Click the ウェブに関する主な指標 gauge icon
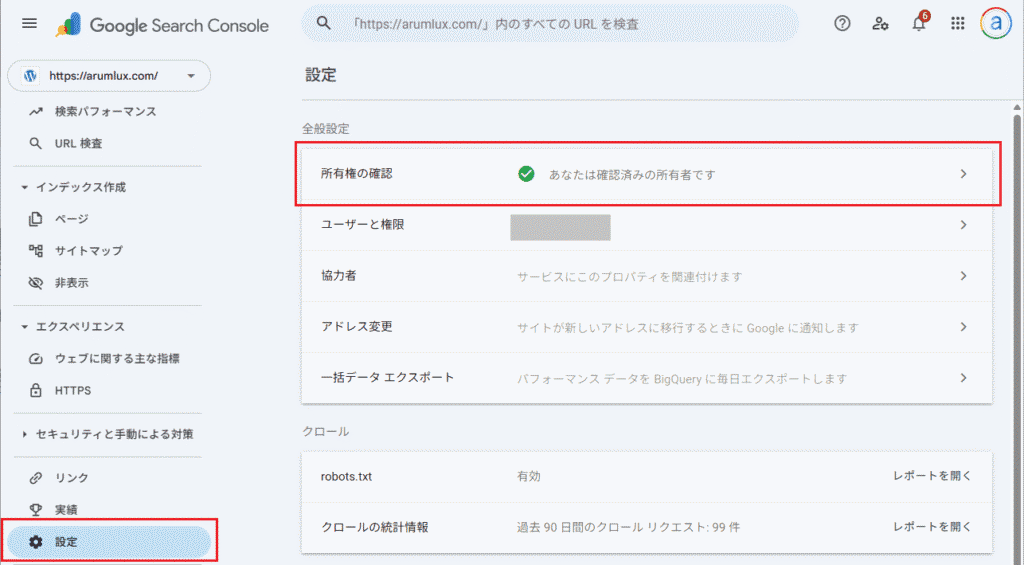Viewport: 1024px width, 565px height. (x=36, y=359)
